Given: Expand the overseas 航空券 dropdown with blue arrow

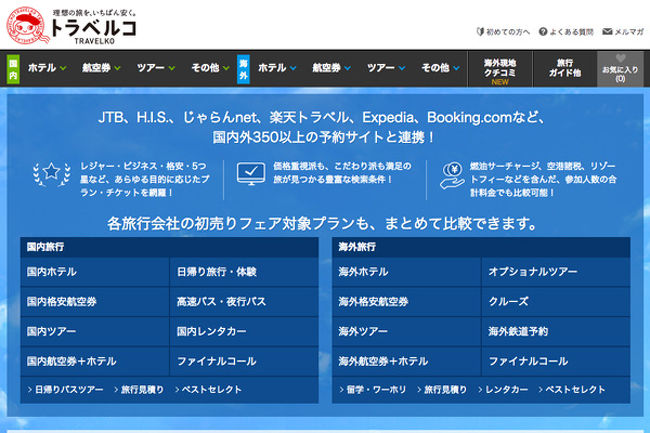Looking at the screenshot, I should click(332, 68).
